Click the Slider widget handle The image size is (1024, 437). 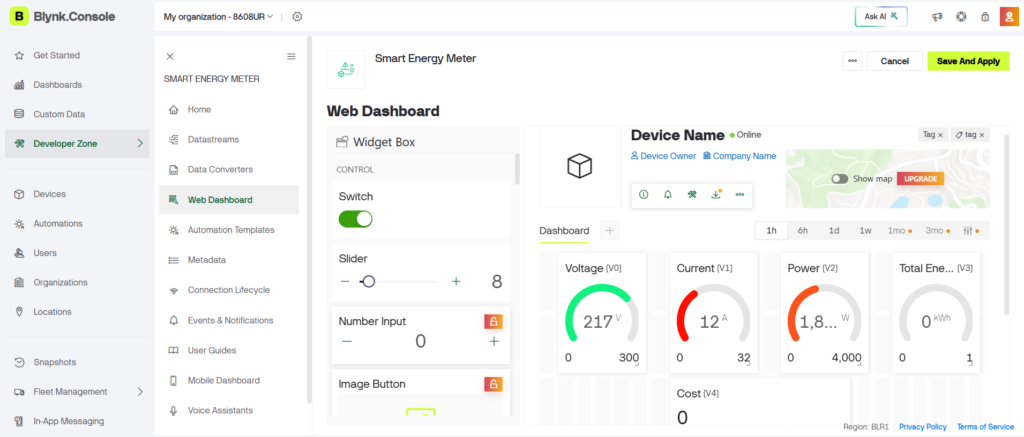(368, 282)
